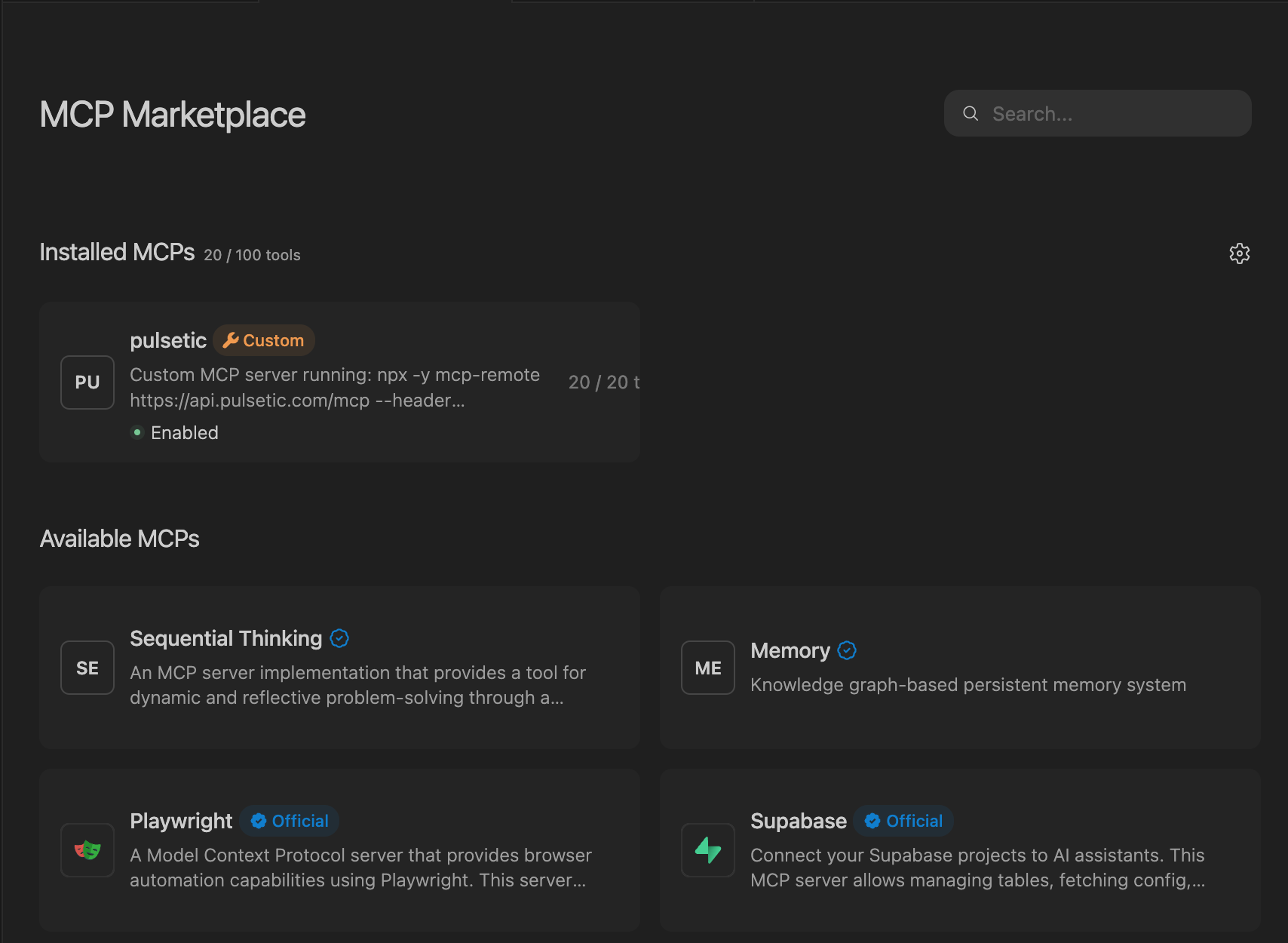Open the pulsetic title
Screen dimensions: 1288x943
tap(168, 340)
